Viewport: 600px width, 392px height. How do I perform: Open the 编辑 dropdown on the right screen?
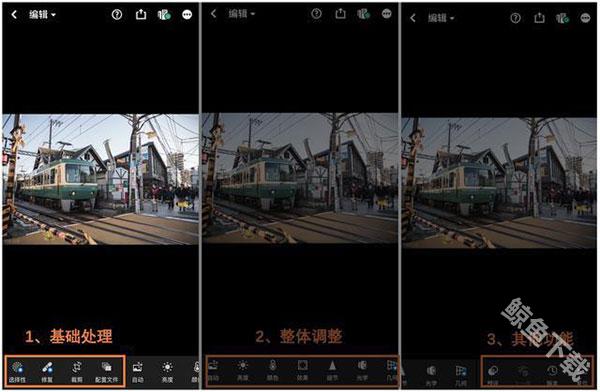pyautogui.click(x=441, y=18)
